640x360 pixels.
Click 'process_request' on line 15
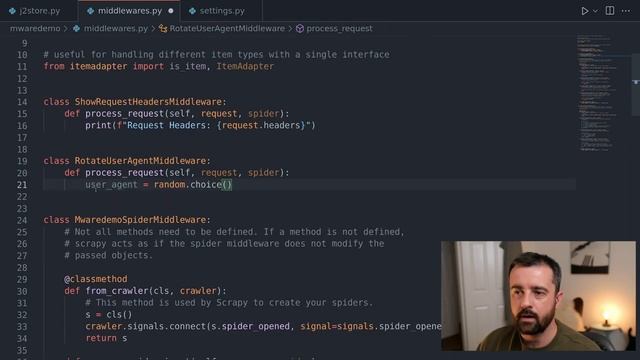click(x=124, y=113)
